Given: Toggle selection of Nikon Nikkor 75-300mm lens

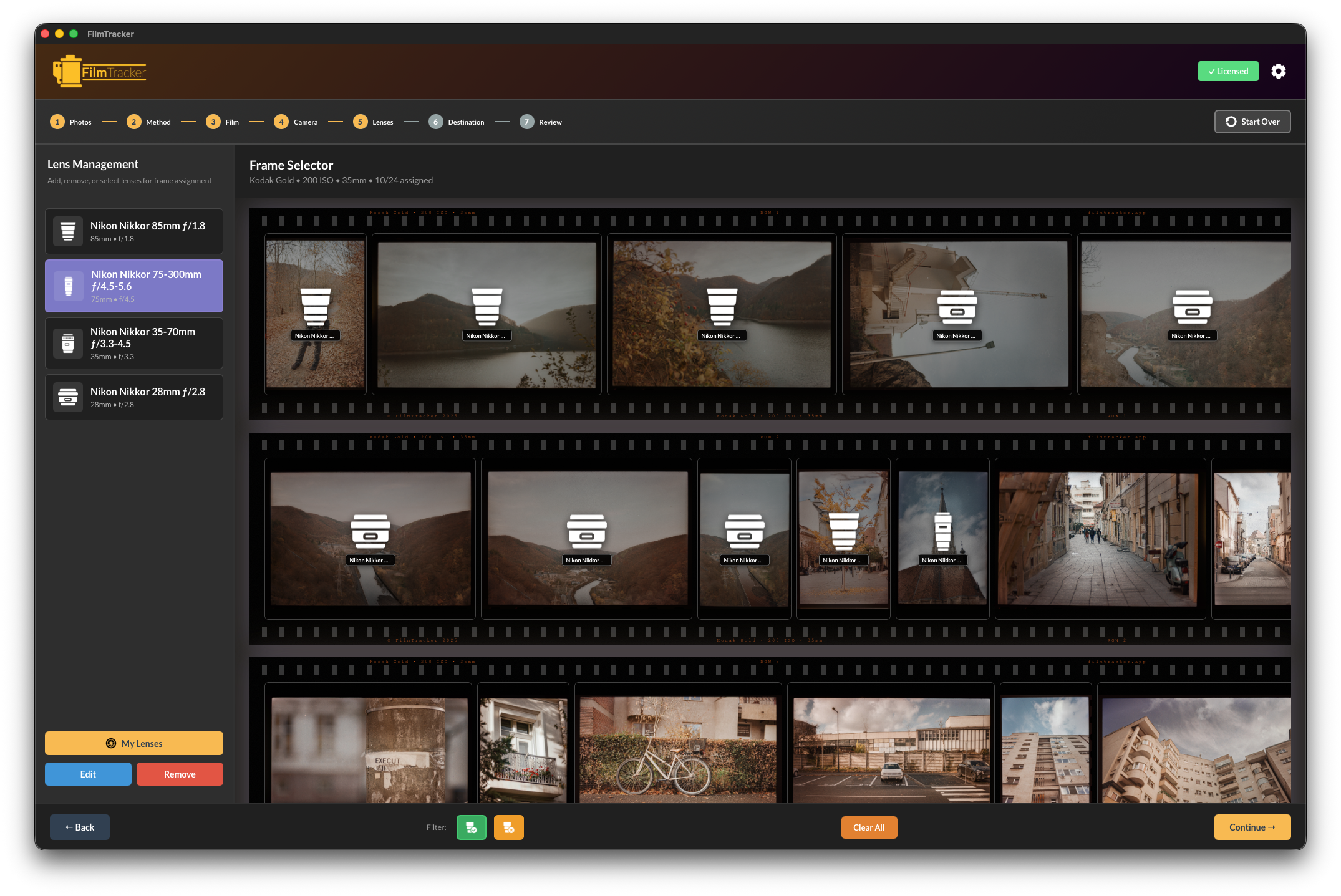Looking at the screenshot, I should tap(133, 286).
